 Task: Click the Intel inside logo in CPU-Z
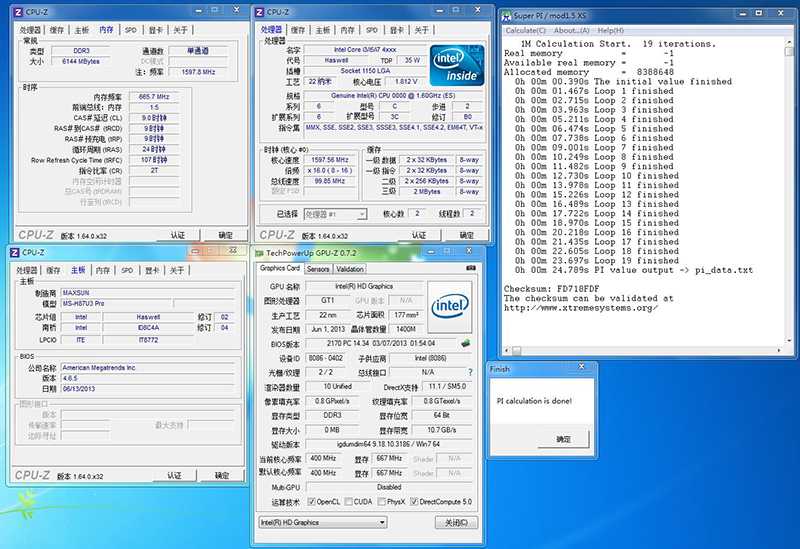pos(457,65)
